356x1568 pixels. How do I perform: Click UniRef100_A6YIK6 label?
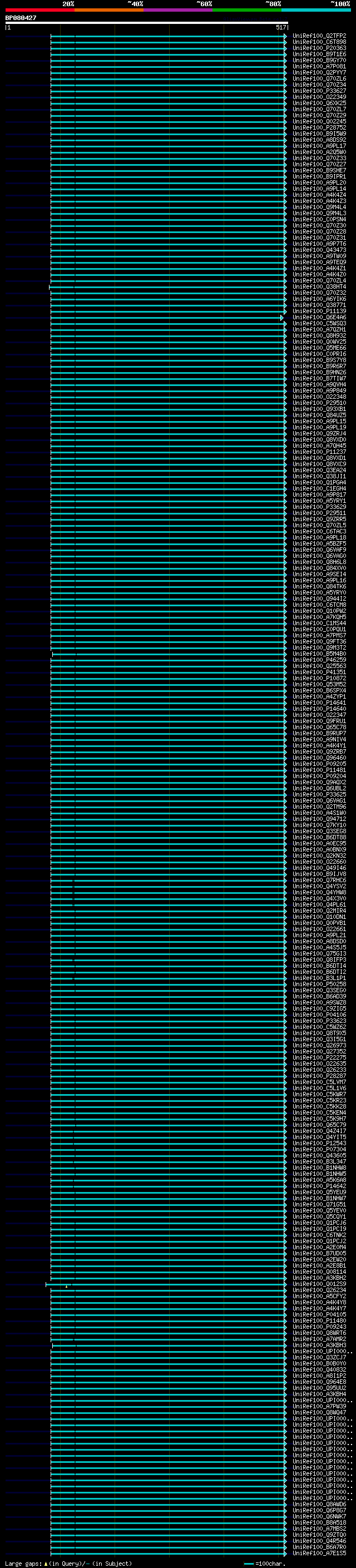click(x=319, y=299)
